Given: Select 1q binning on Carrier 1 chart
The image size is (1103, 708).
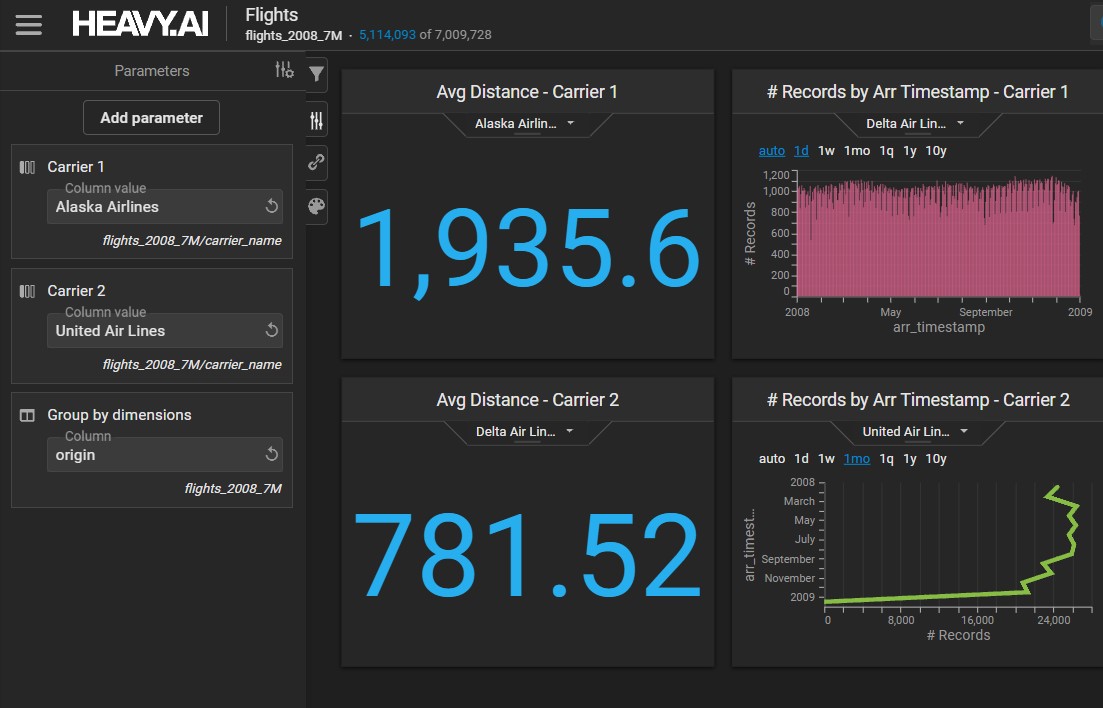Looking at the screenshot, I should click(886, 151).
